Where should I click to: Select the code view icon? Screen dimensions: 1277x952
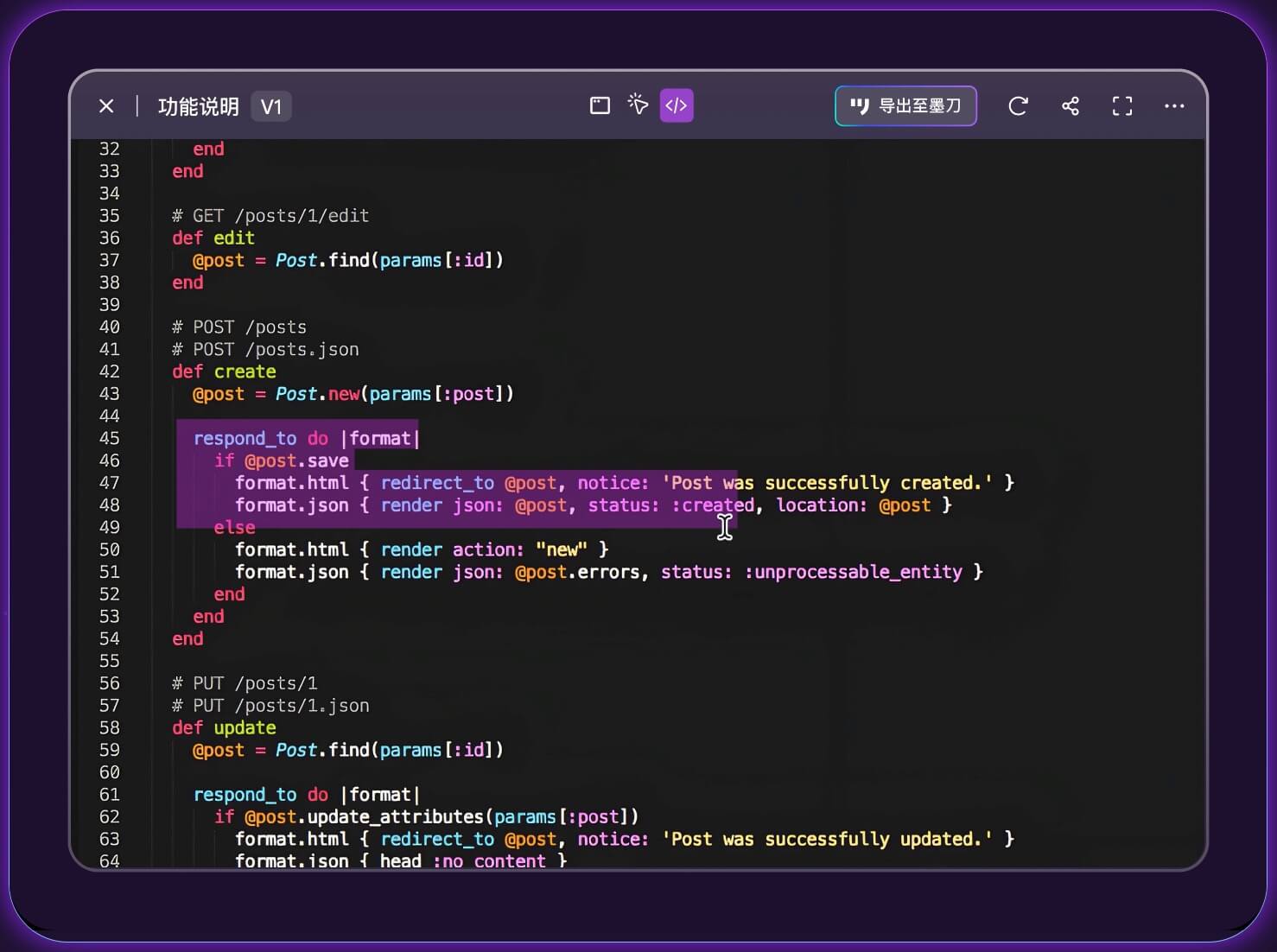[677, 105]
